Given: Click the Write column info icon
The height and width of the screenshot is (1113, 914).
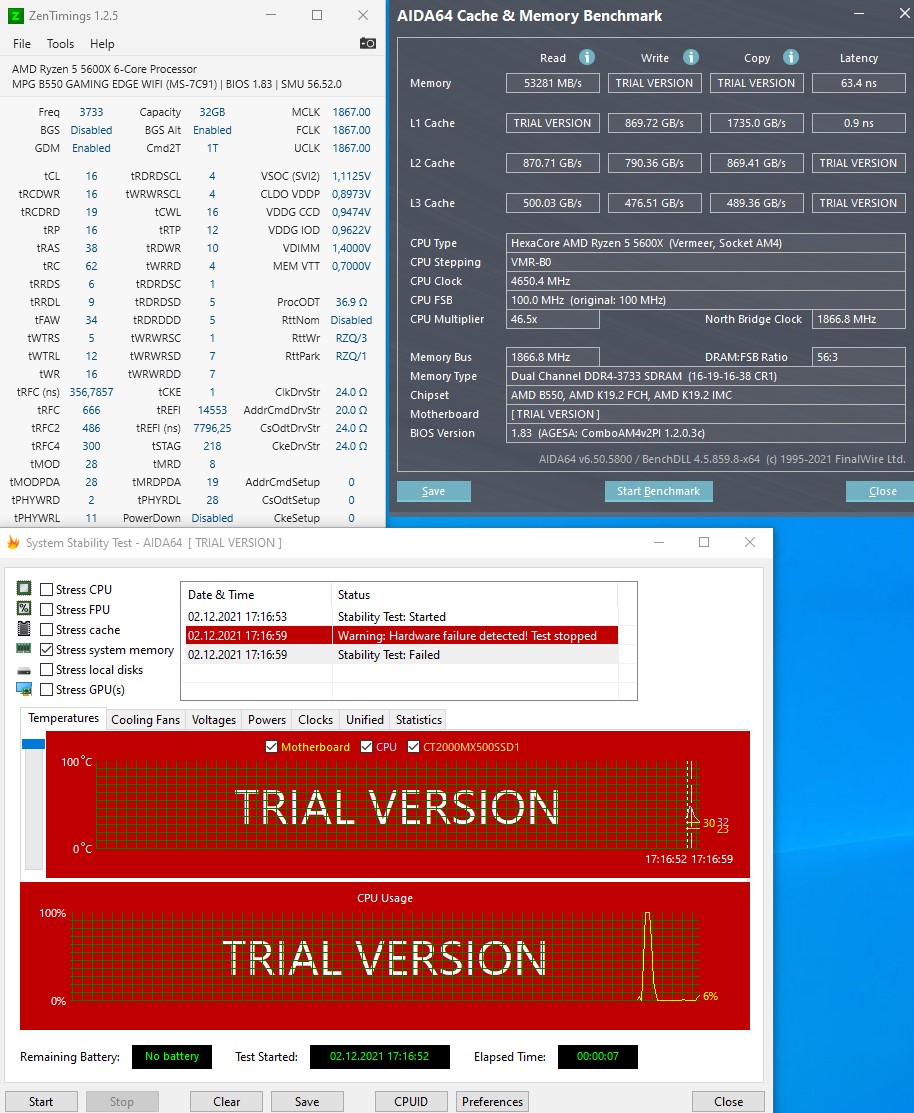Looking at the screenshot, I should (x=690, y=57).
